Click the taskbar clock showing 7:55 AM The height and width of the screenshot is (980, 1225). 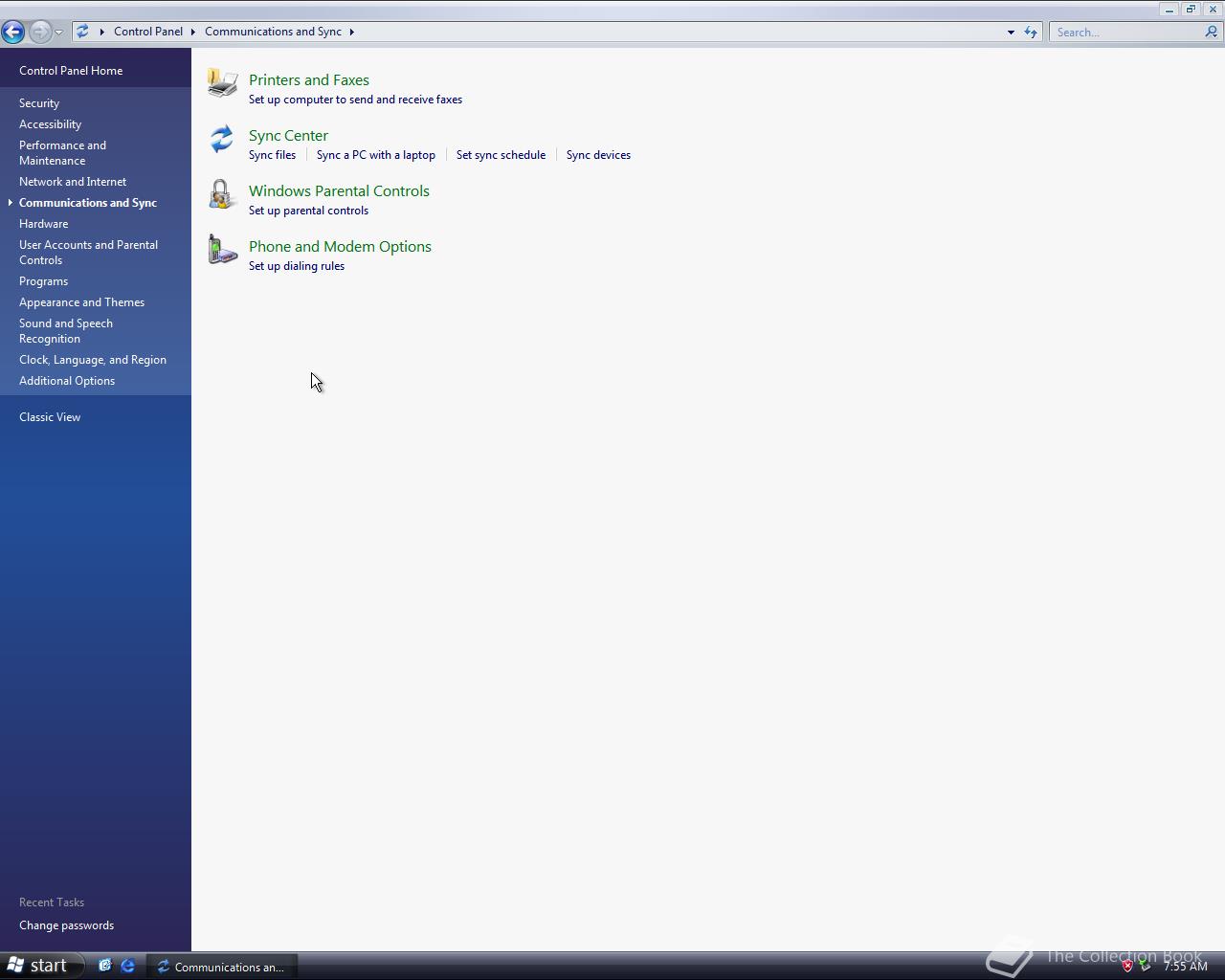tap(1186, 966)
